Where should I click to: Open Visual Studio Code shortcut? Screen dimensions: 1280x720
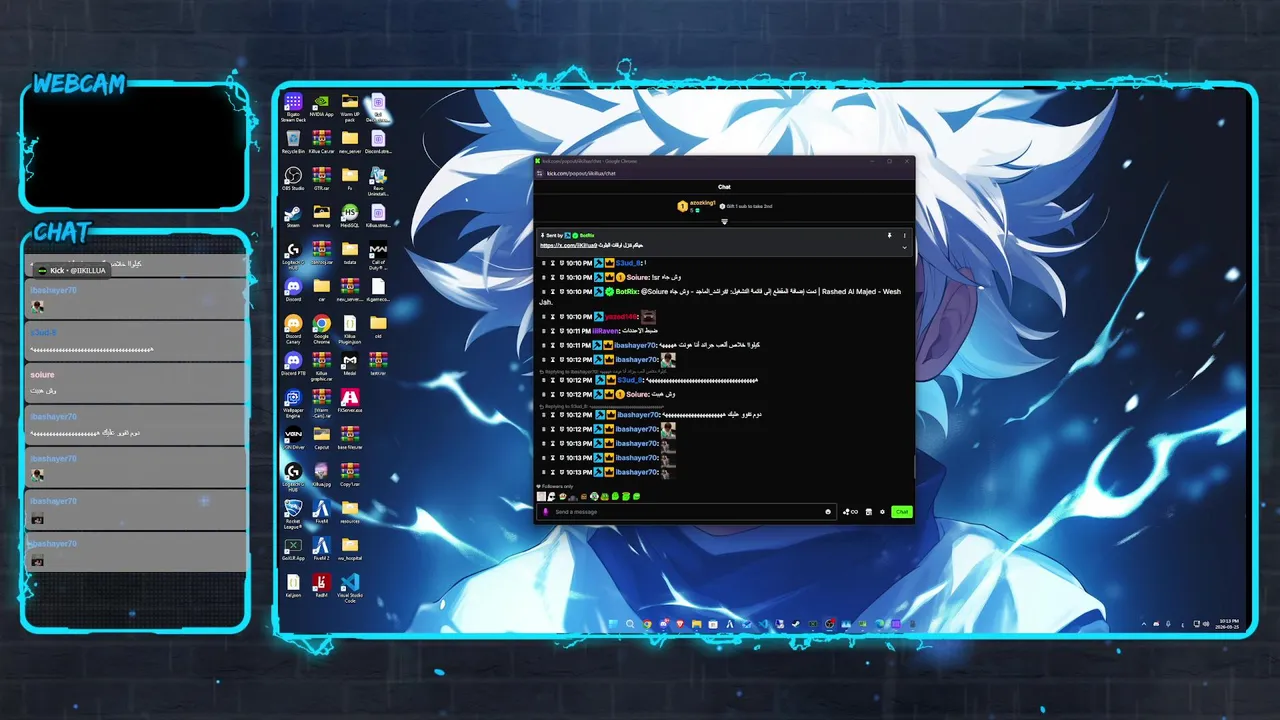tap(350, 588)
